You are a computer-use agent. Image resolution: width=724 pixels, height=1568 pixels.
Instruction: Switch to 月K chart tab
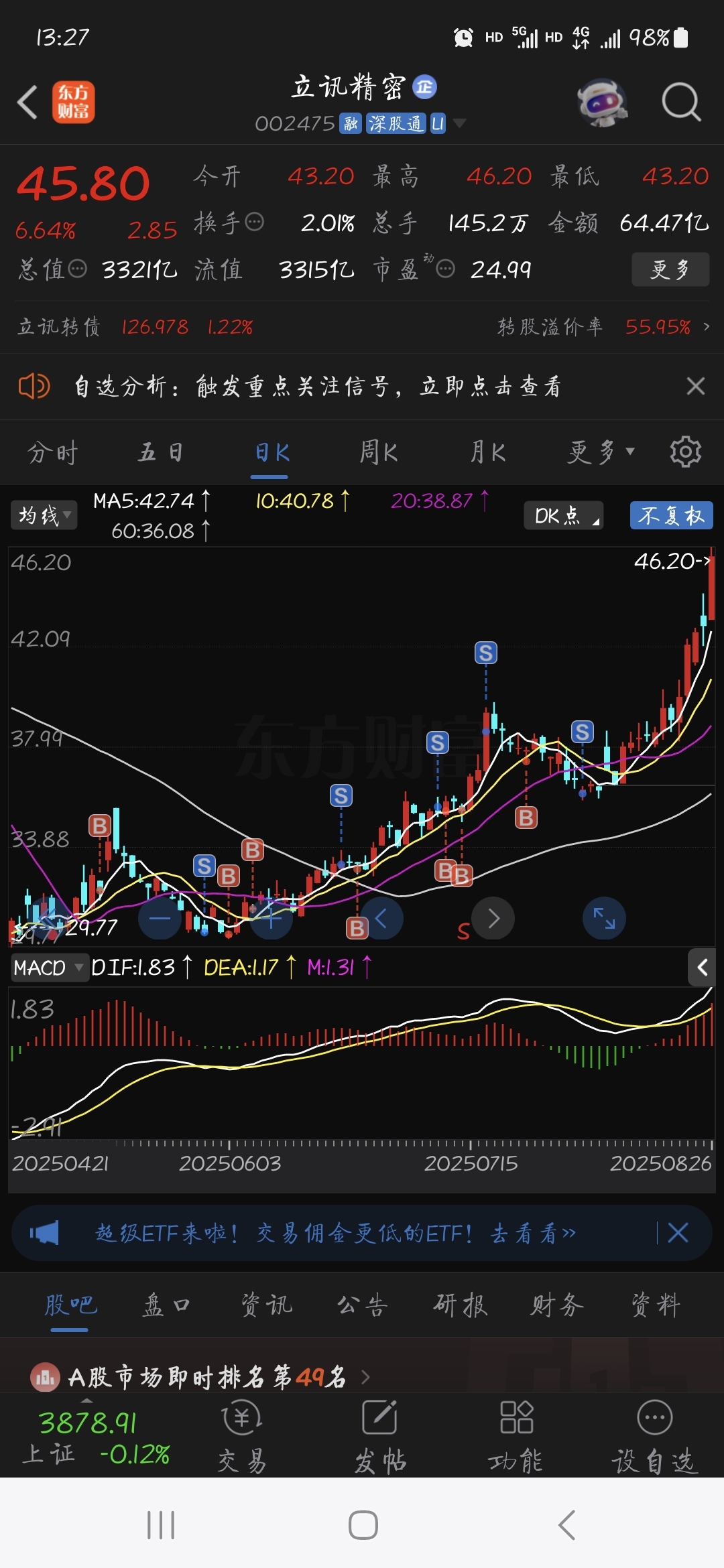488,452
